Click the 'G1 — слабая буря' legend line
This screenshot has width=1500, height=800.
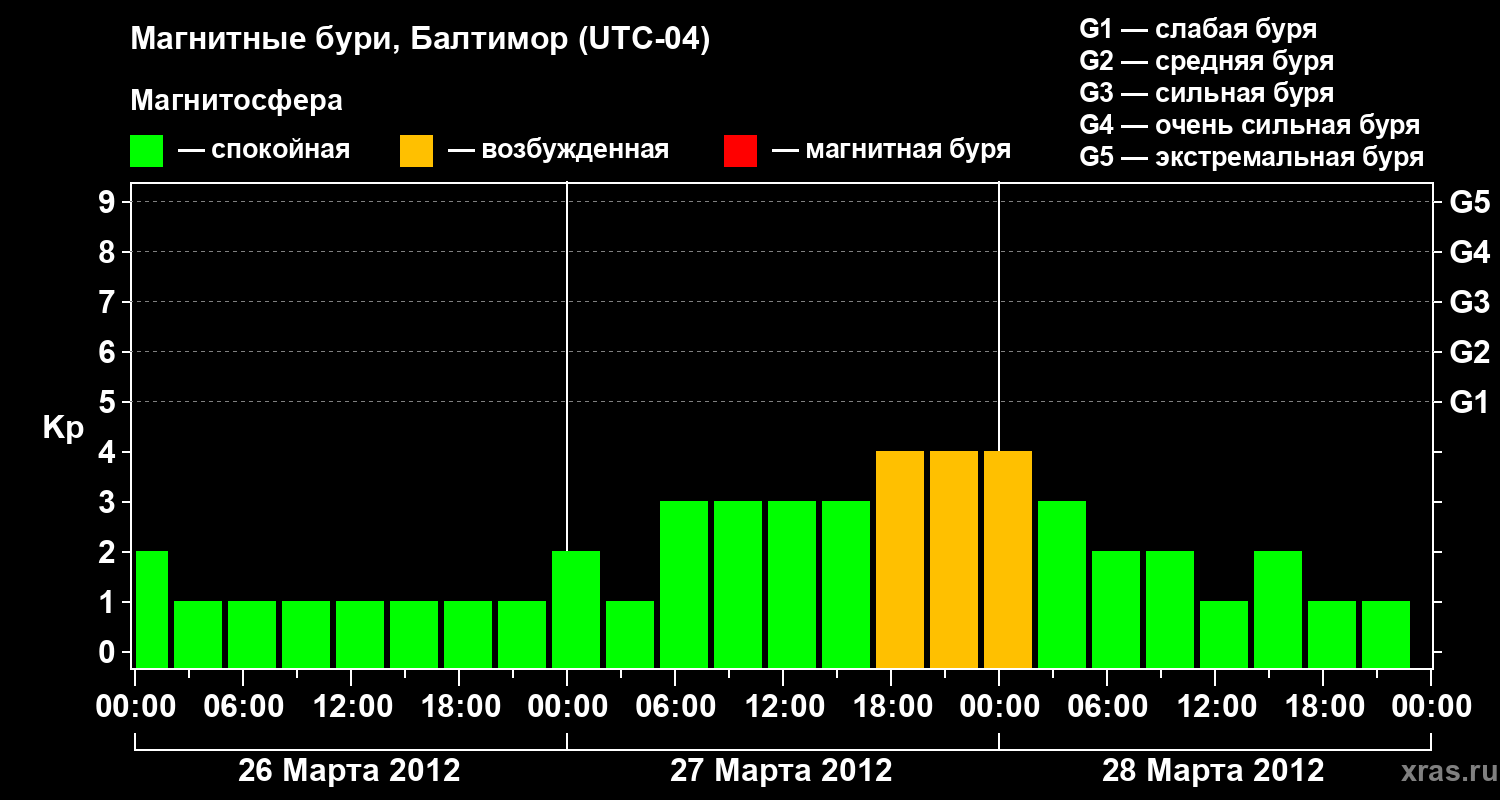pos(1198,29)
